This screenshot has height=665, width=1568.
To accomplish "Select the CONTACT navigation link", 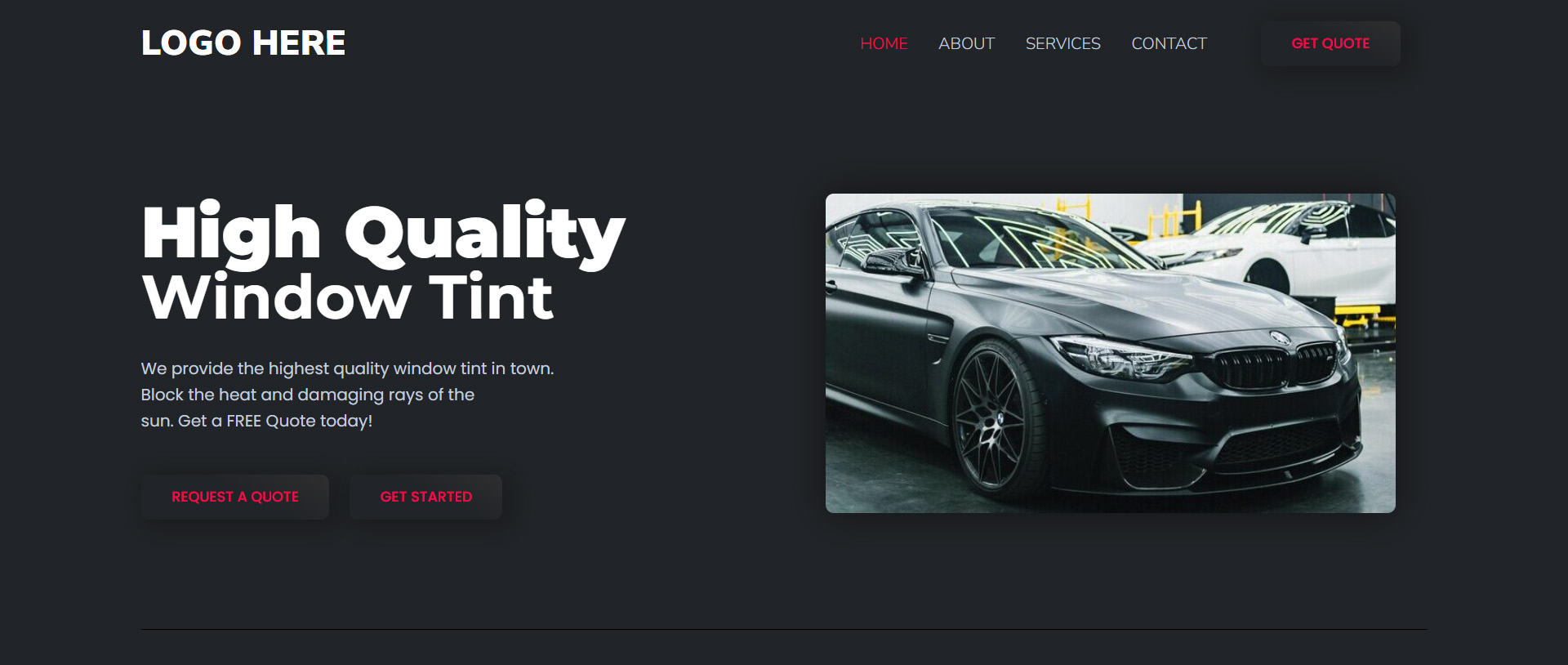I will [1169, 43].
